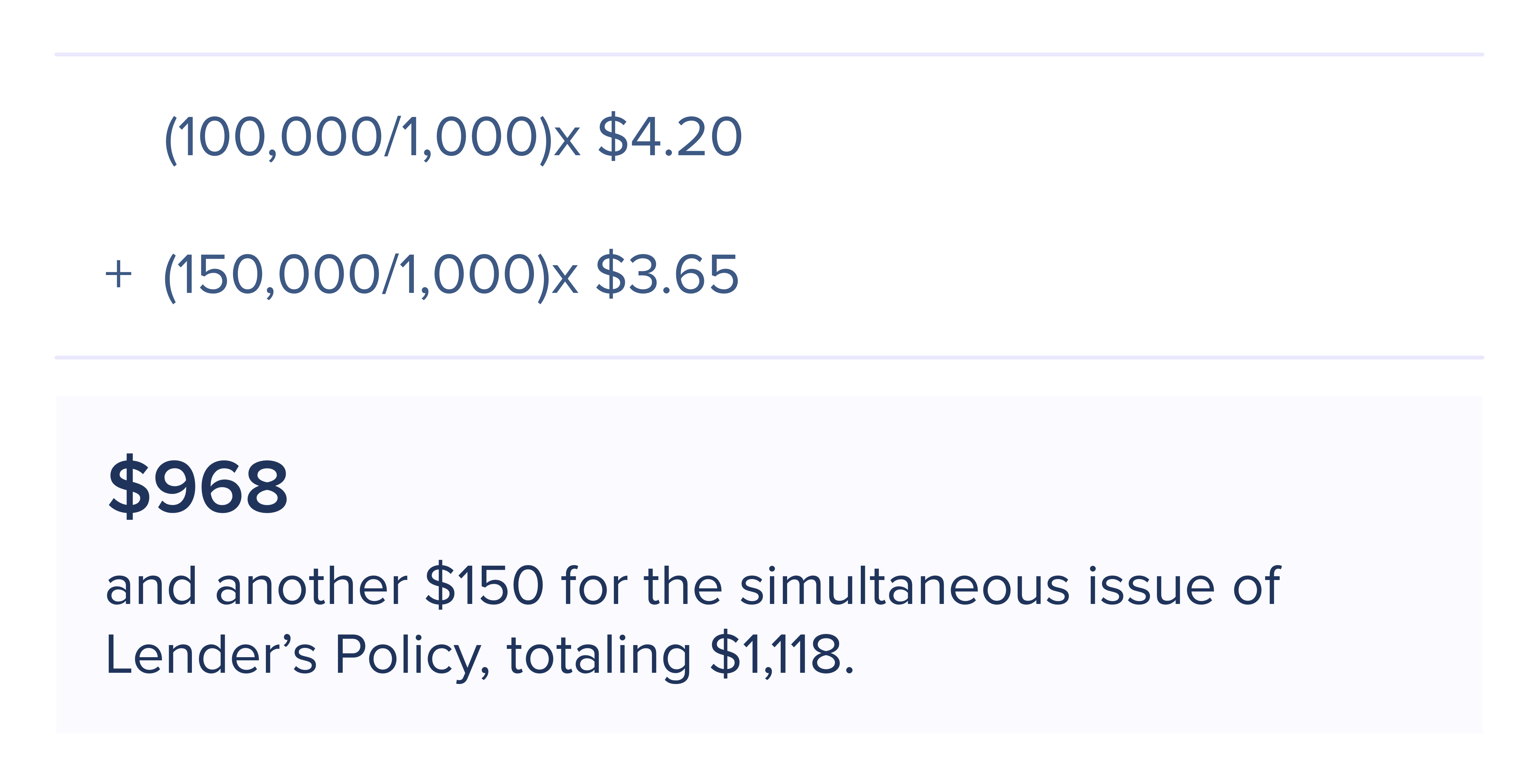Screen dimensions: 1536x784
Task: Click the $1,118 final total
Action: pyautogui.click(x=775, y=655)
